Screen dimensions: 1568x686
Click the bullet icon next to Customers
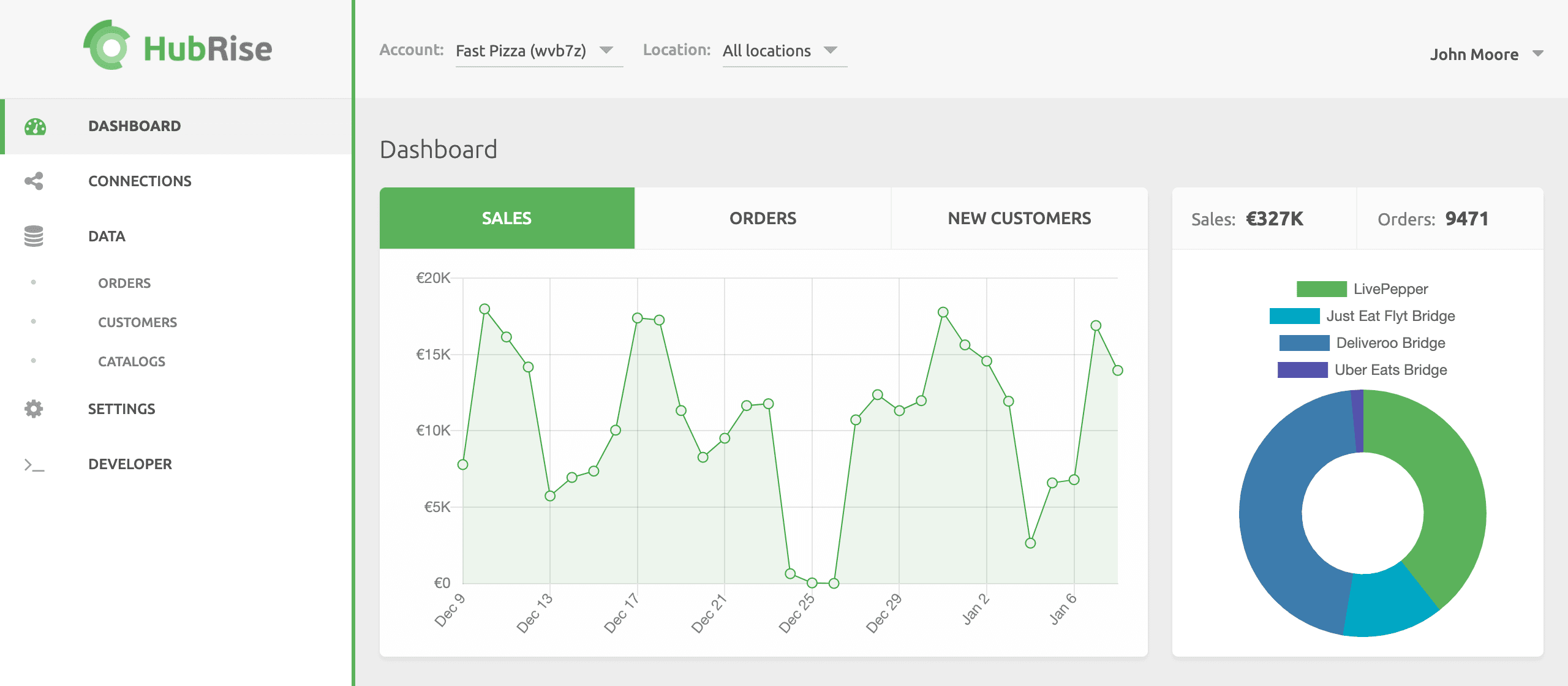coord(34,322)
